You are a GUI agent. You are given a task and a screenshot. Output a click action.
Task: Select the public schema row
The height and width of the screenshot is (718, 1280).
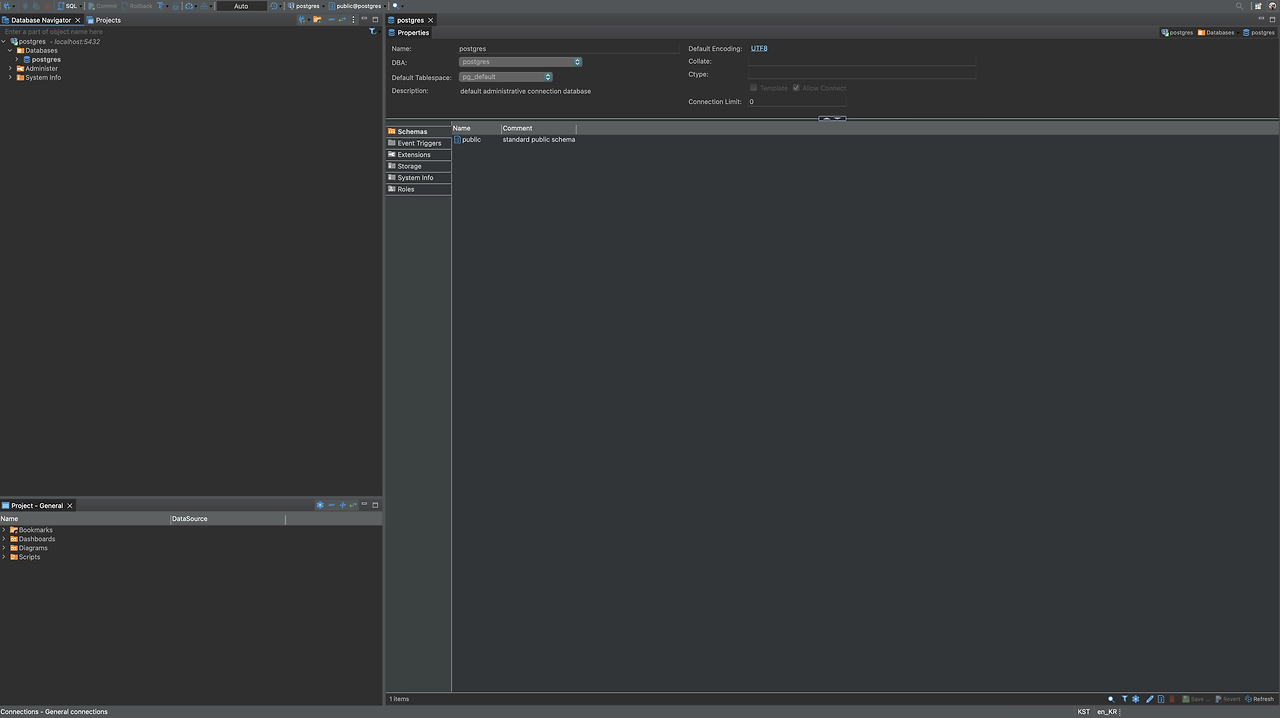470,139
